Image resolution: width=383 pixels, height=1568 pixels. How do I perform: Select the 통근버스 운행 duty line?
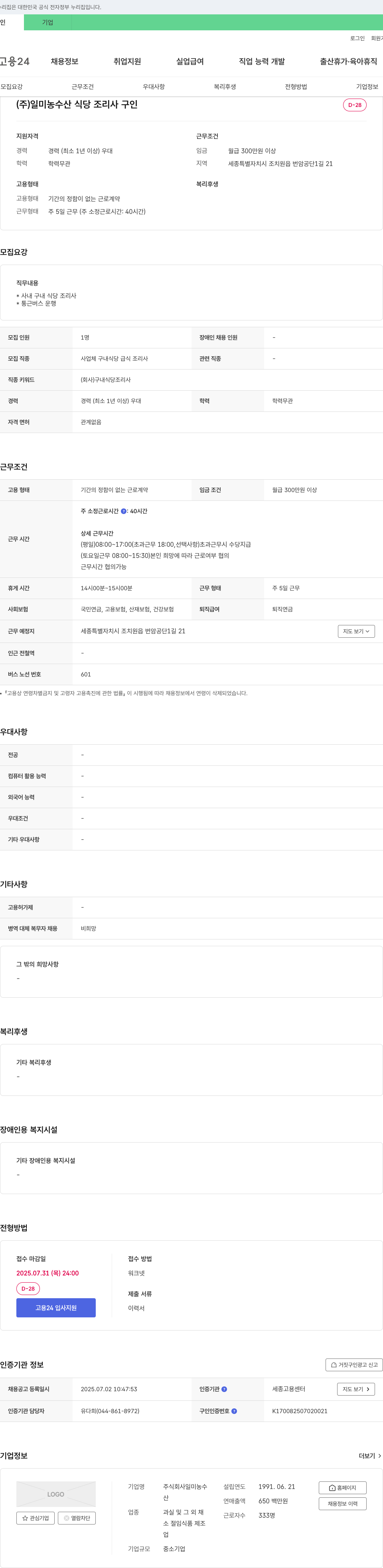37,303
